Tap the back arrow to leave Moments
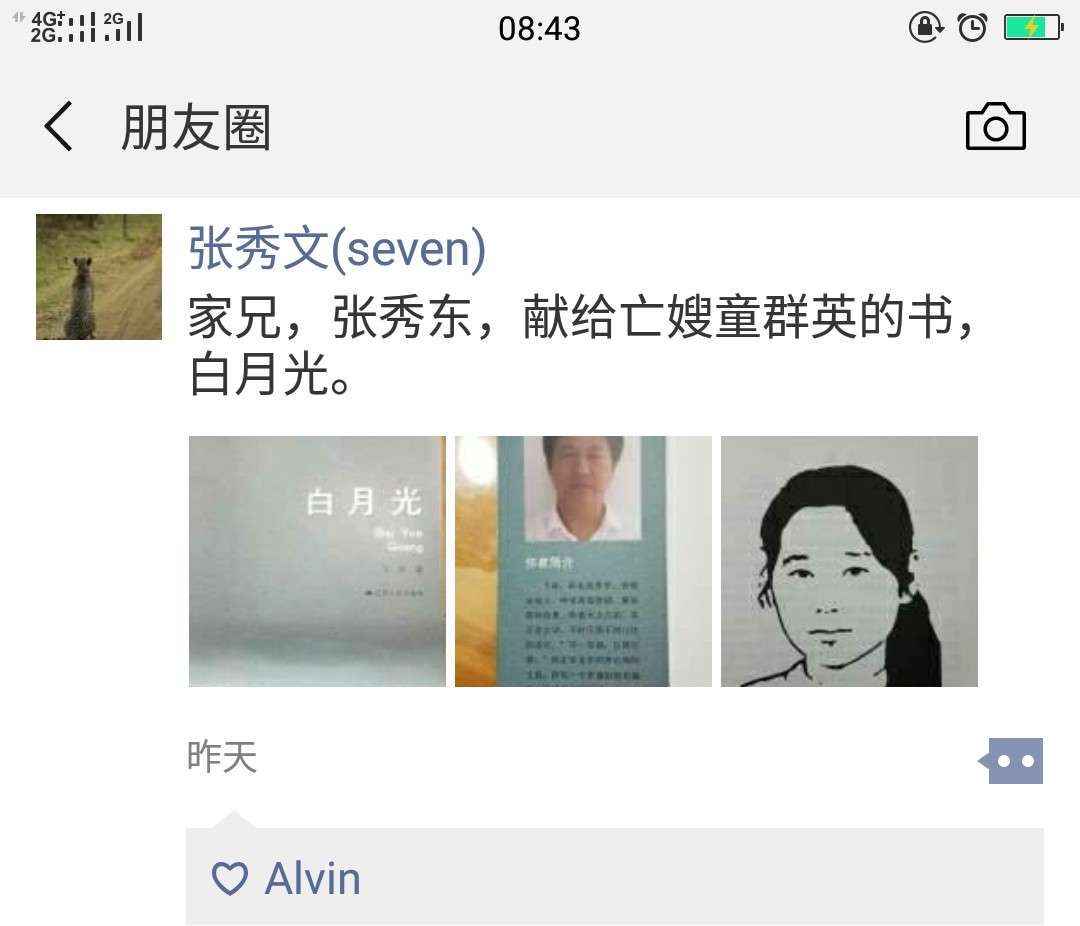This screenshot has height=926, width=1080. click(x=59, y=126)
